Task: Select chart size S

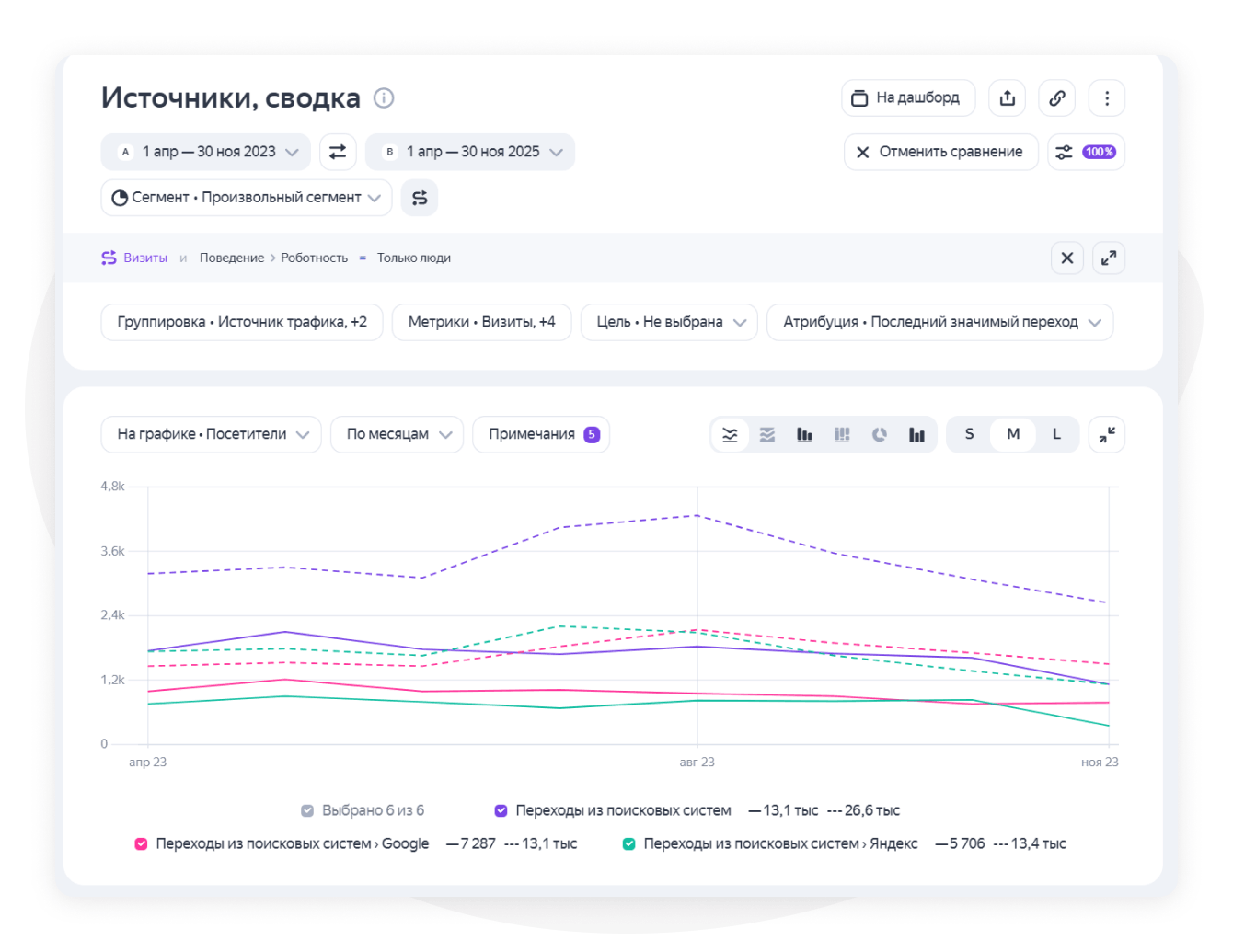Action: coord(969,435)
